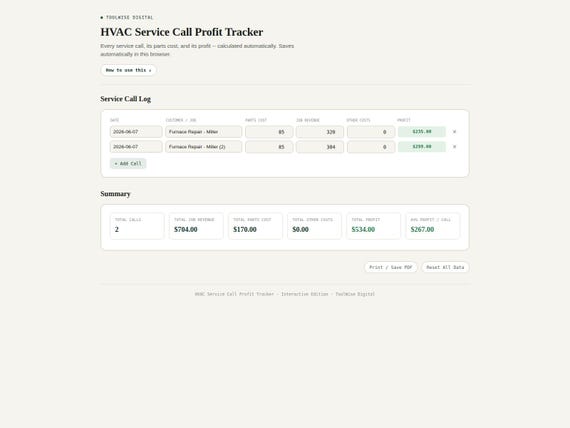Edit job revenue 320 field

320,132
